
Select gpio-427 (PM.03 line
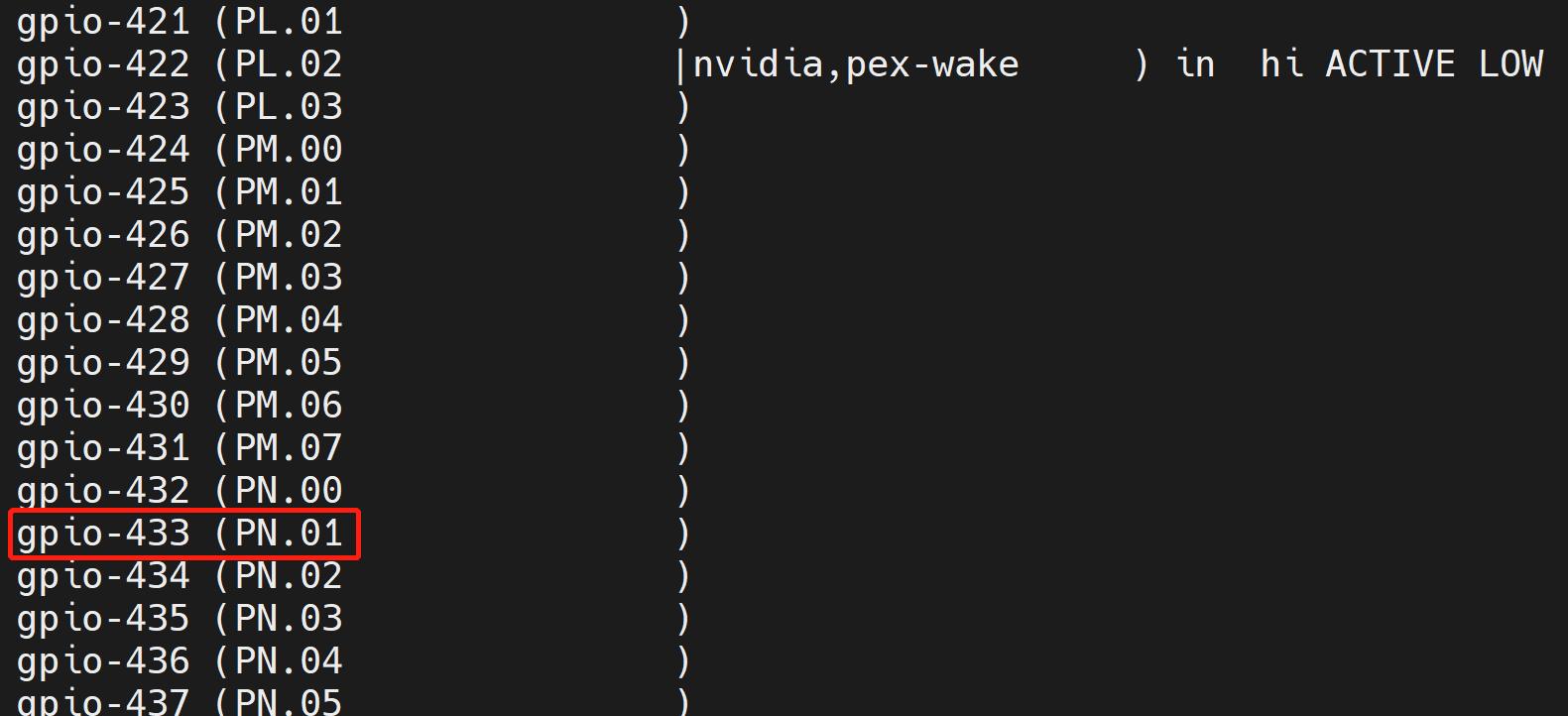(x=180, y=279)
